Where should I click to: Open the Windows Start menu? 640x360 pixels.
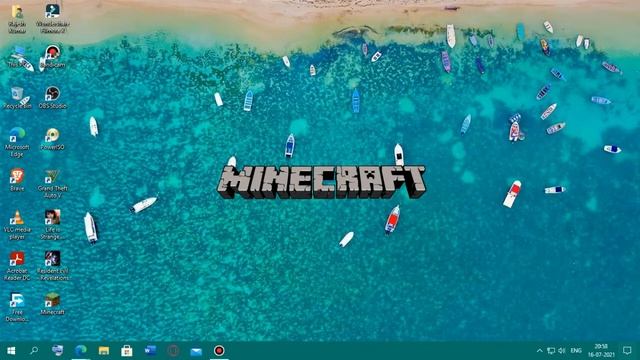tap(11, 351)
